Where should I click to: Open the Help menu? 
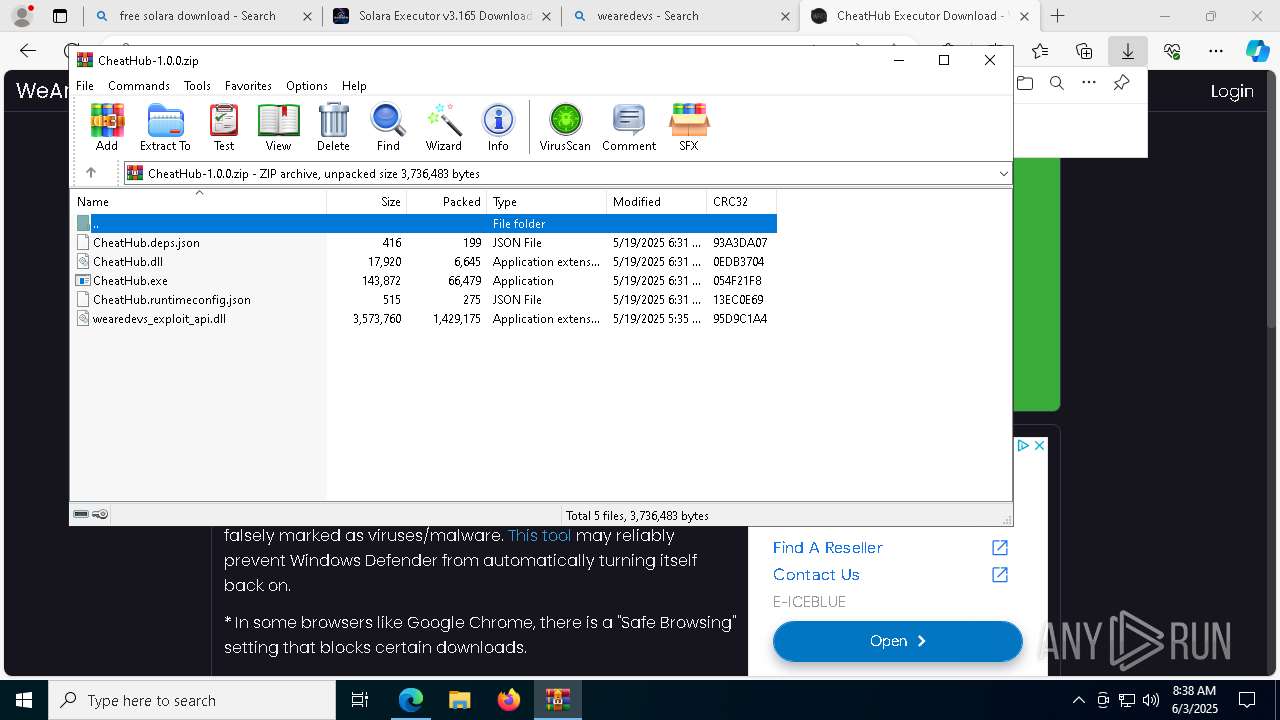[x=354, y=86]
